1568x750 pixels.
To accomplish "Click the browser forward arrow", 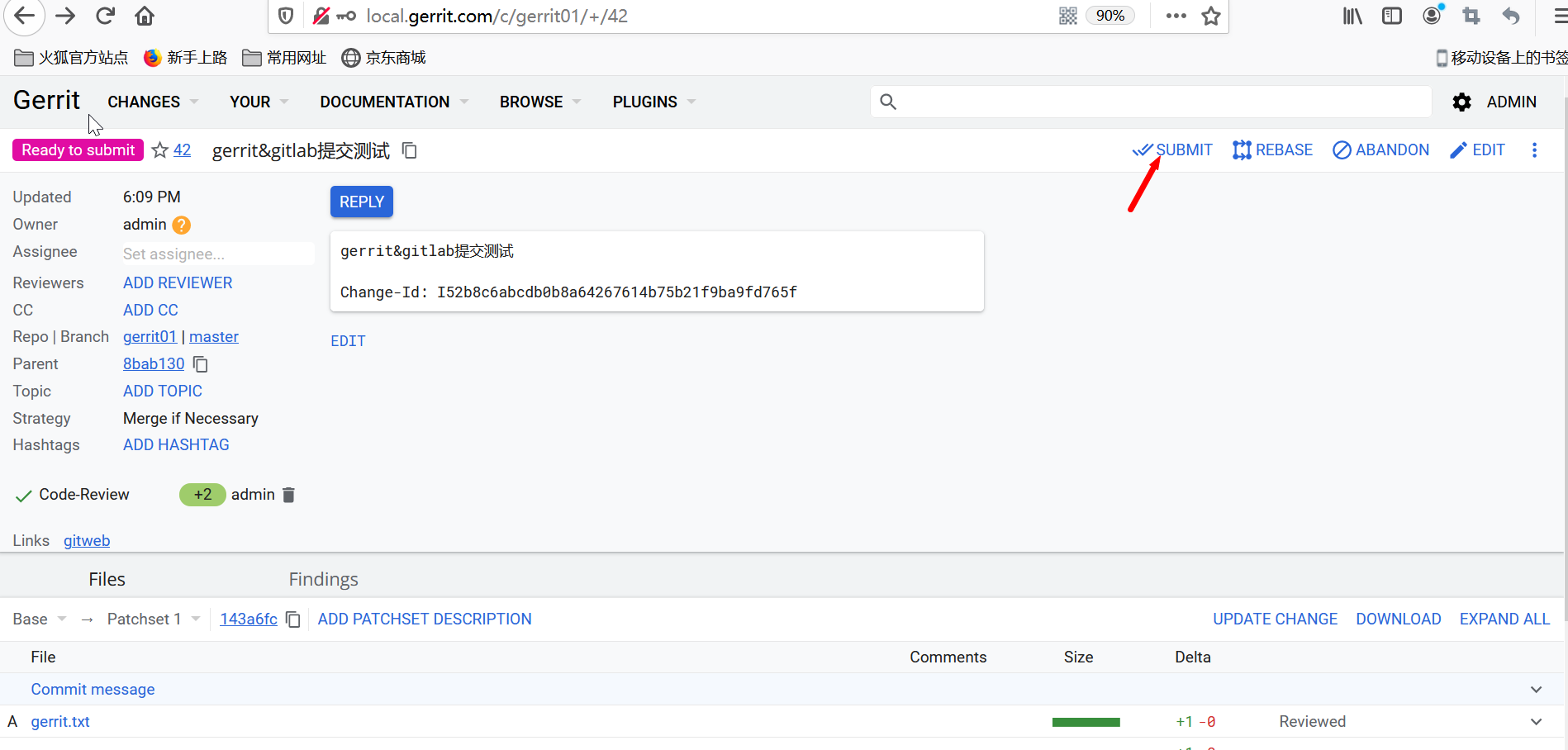I will coord(65,16).
